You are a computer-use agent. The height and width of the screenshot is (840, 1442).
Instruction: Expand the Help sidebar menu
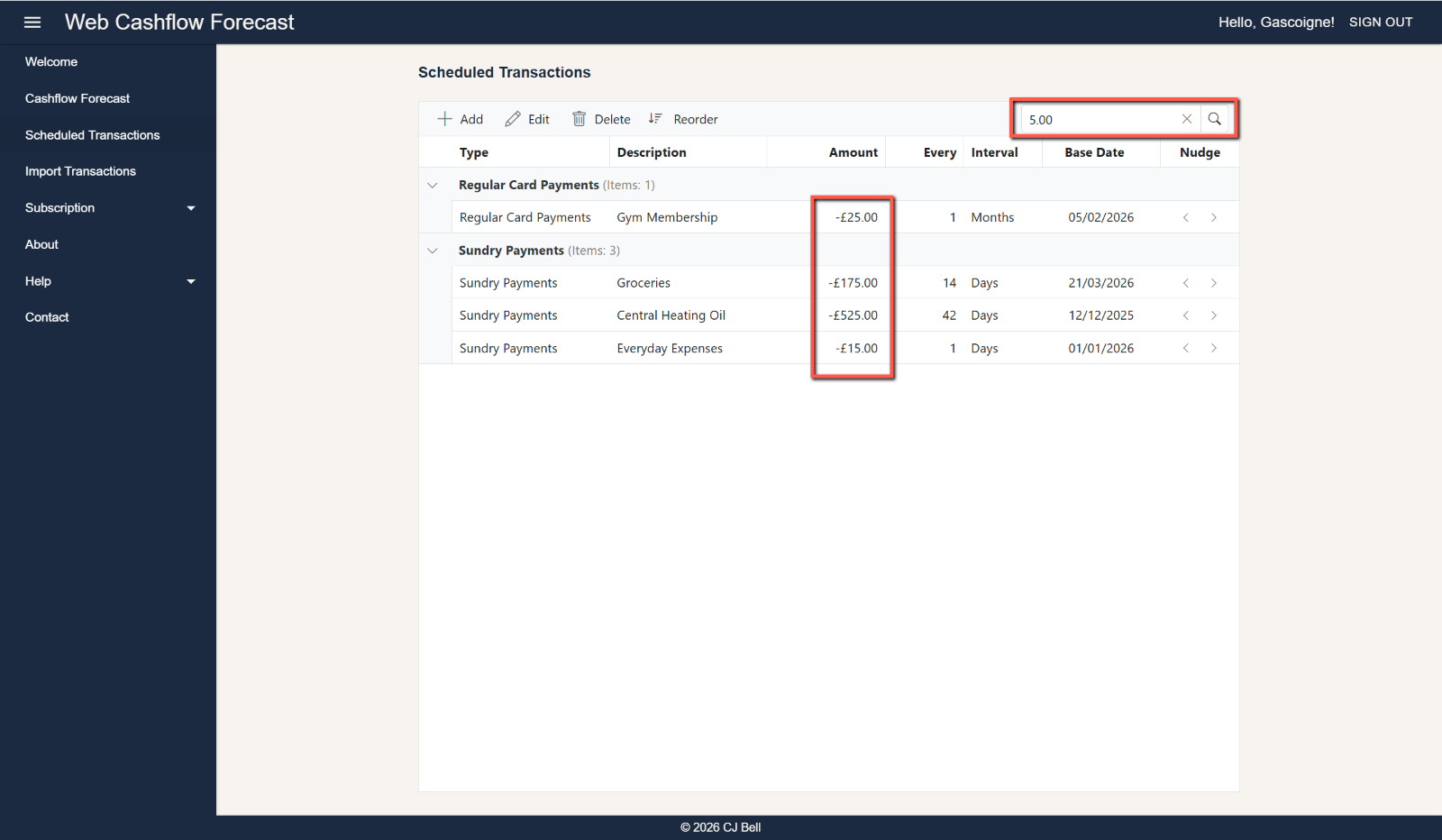(x=108, y=281)
